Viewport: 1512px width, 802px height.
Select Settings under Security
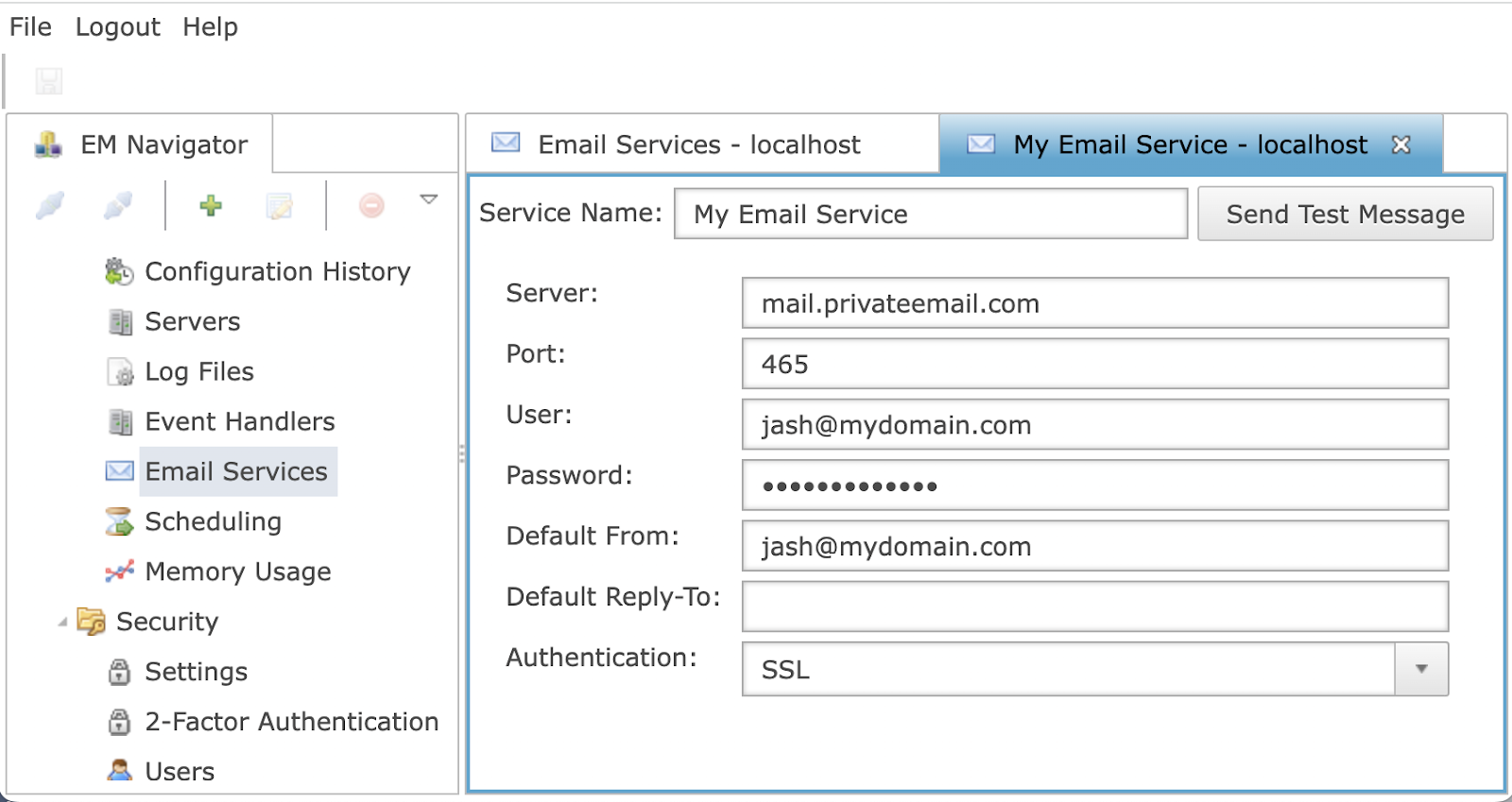pos(197,672)
